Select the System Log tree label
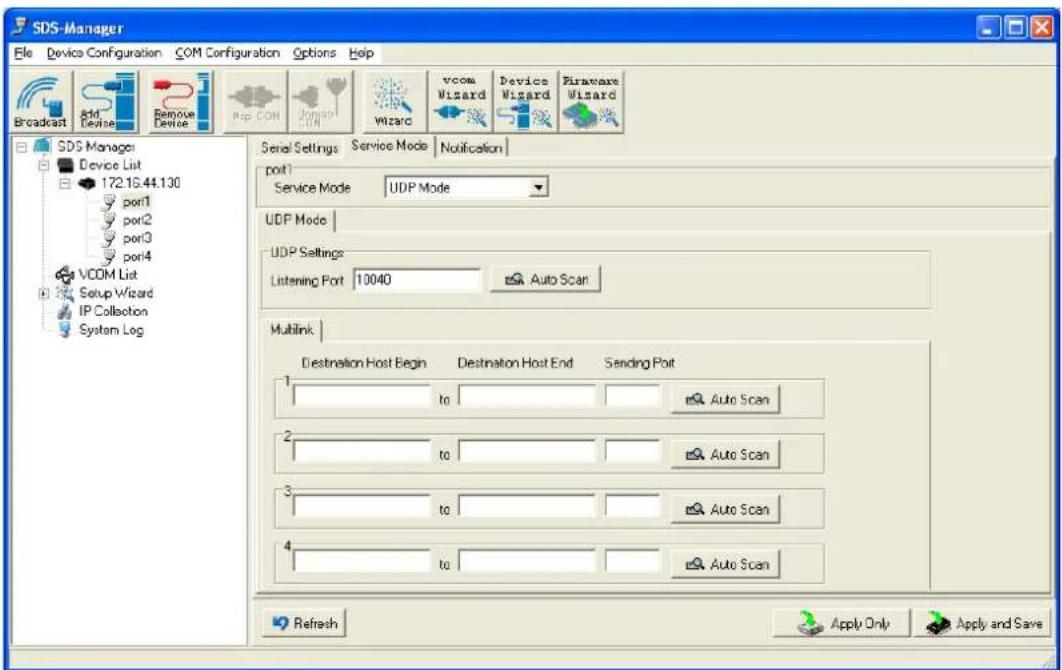Viewport: 1062px width, 670px height. coord(111,330)
